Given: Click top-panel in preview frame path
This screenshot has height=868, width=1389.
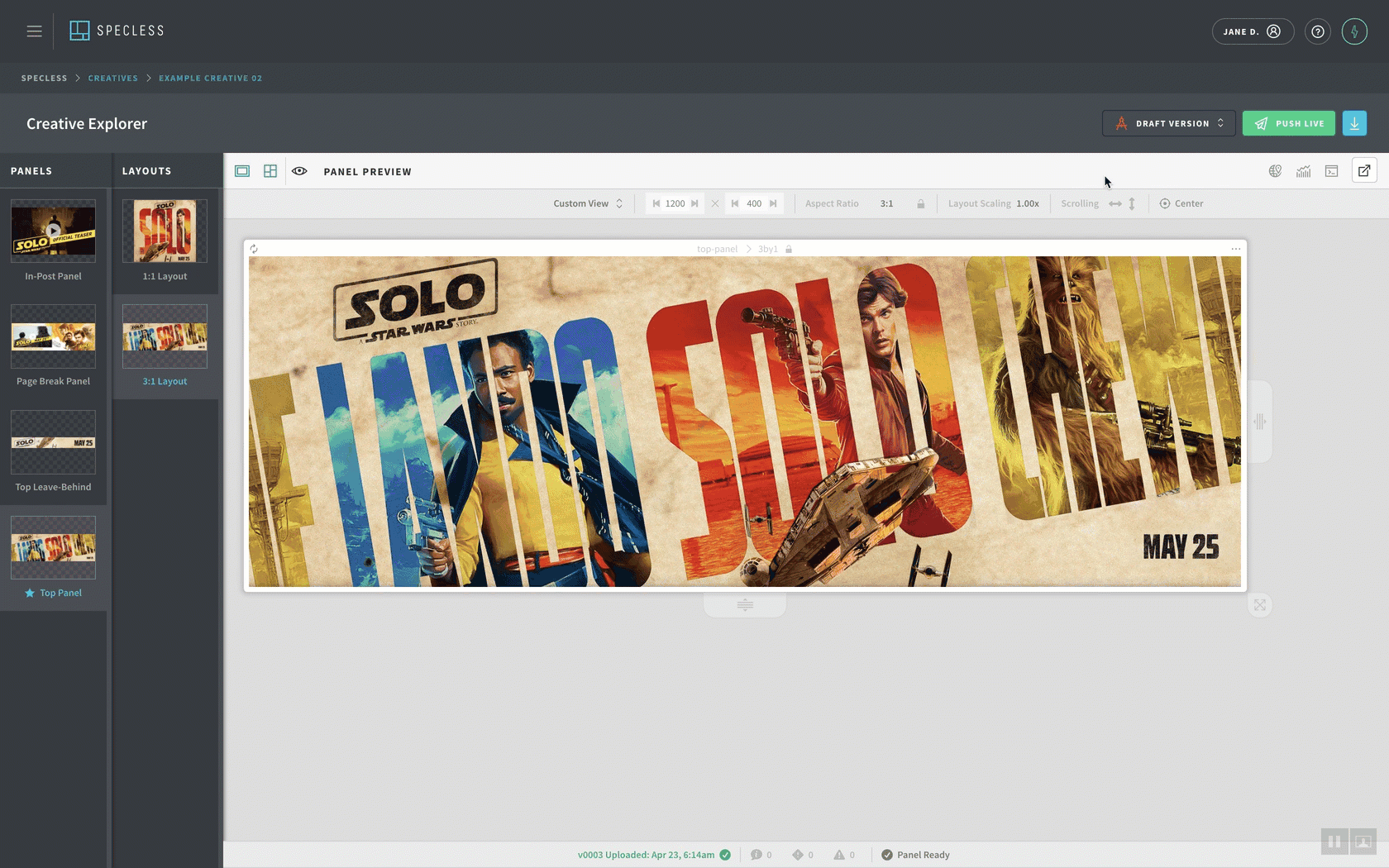Looking at the screenshot, I should click(x=717, y=249).
